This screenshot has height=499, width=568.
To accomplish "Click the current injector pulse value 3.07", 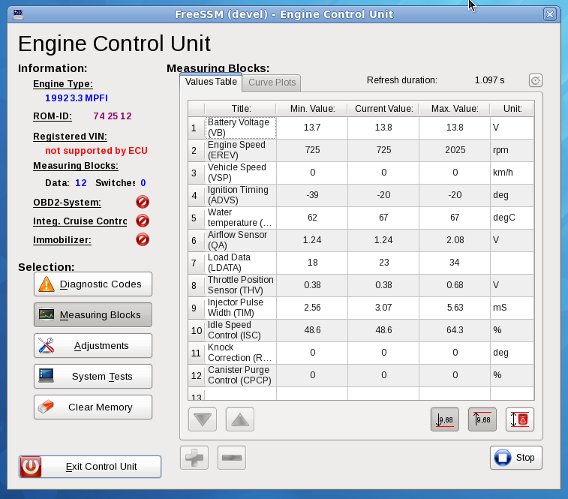I will 384,307.
